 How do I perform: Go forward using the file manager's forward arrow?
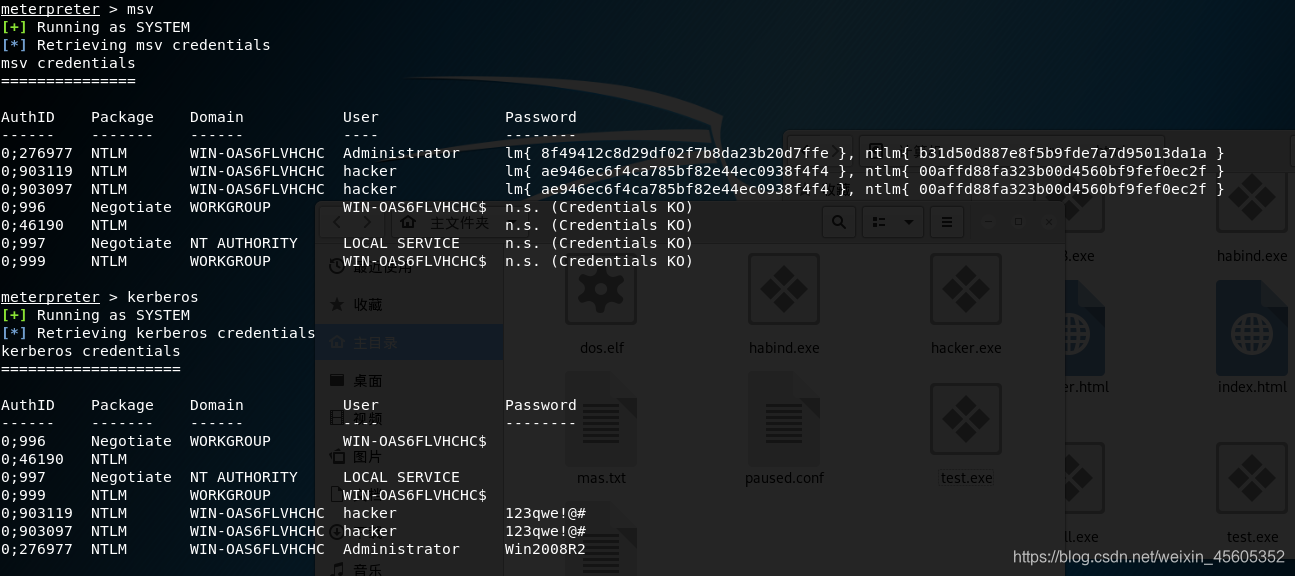click(x=368, y=222)
